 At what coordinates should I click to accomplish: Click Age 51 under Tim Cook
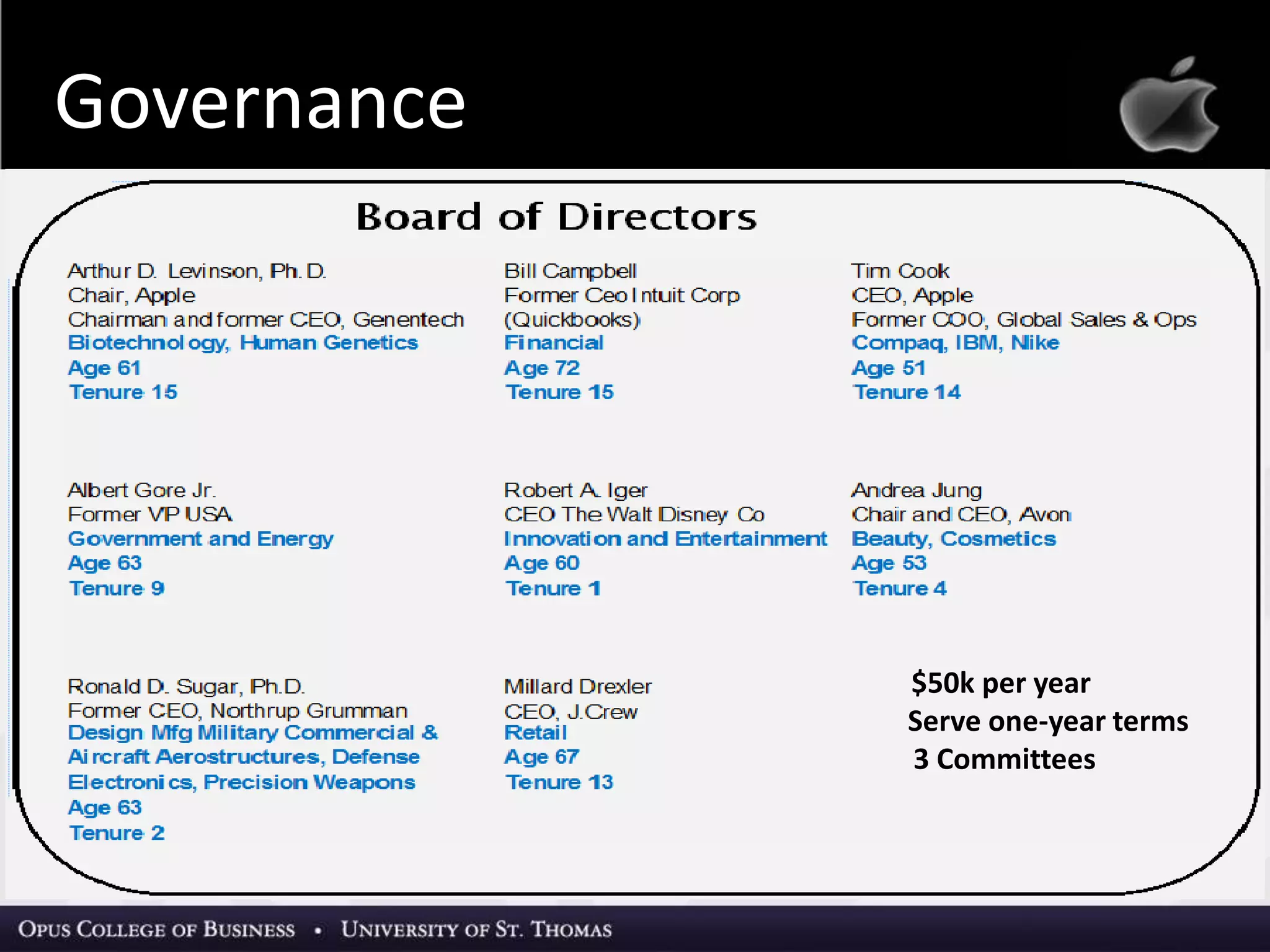(889, 368)
